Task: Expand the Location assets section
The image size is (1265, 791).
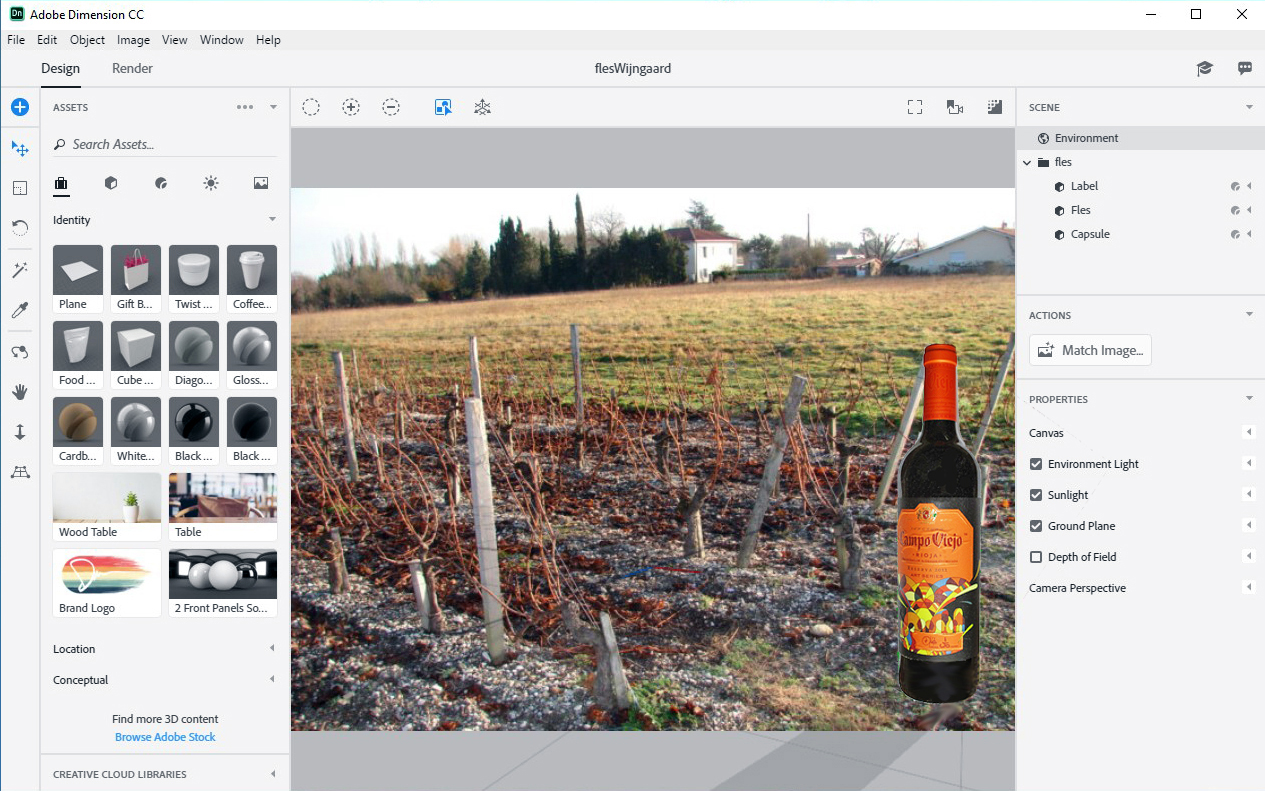Action: (x=272, y=649)
